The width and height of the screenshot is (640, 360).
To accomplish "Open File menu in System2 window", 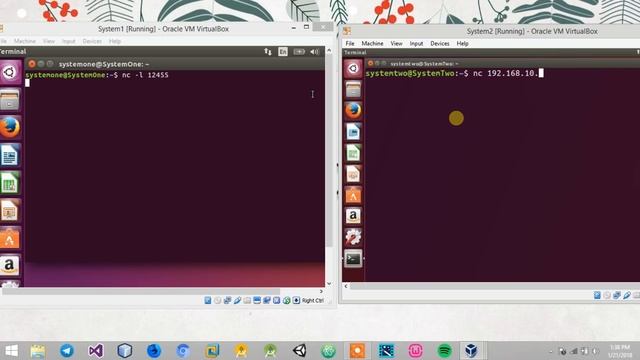I will pos(350,43).
